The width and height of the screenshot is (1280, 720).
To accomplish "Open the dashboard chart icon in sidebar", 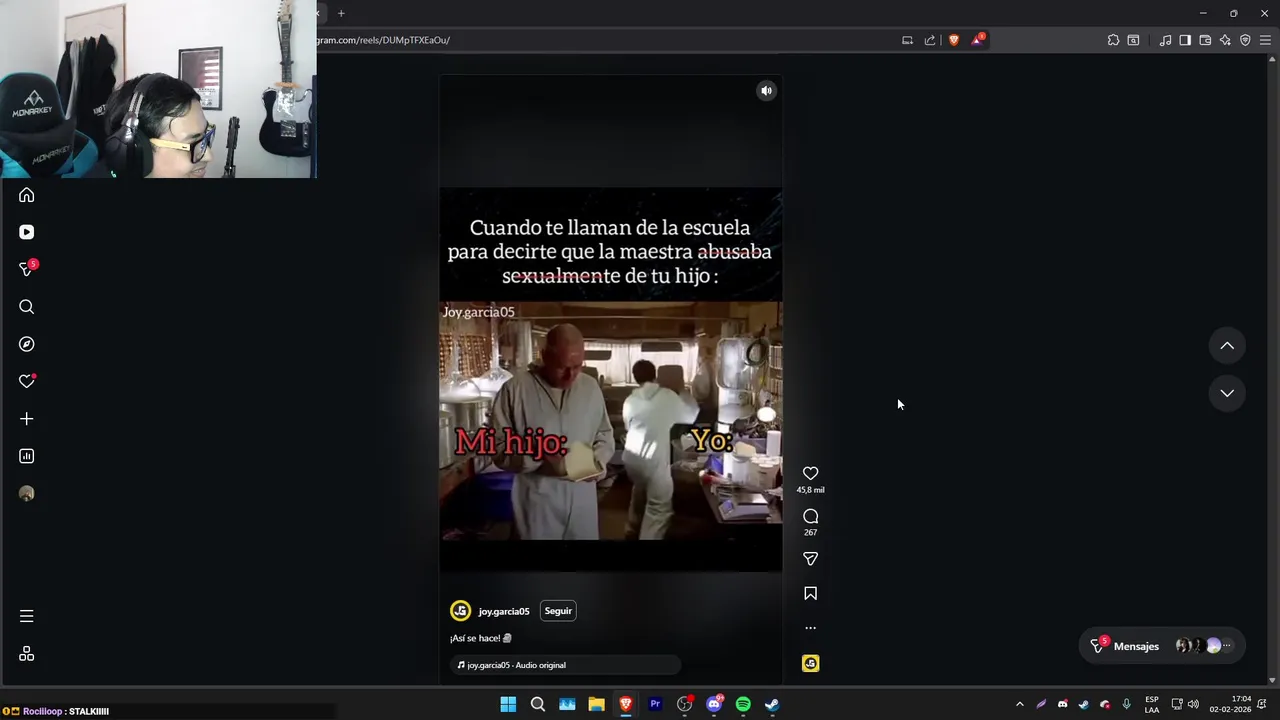I will [27, 456].
